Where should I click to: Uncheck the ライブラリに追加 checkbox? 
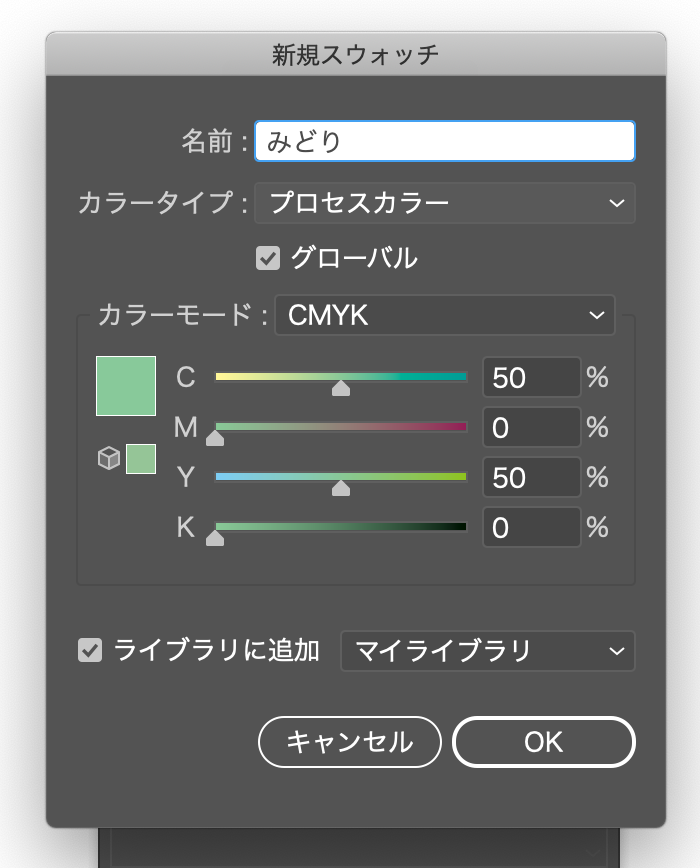90,651
